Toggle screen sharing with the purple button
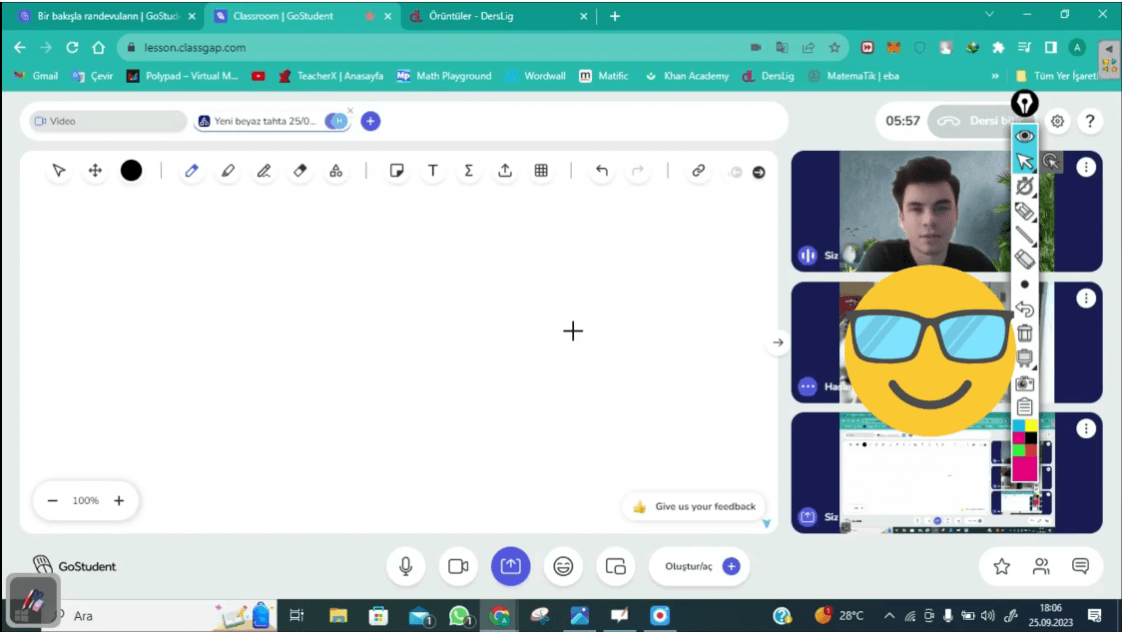The height and width of the screenshot is (632, 1122). [x=510, y=566]
